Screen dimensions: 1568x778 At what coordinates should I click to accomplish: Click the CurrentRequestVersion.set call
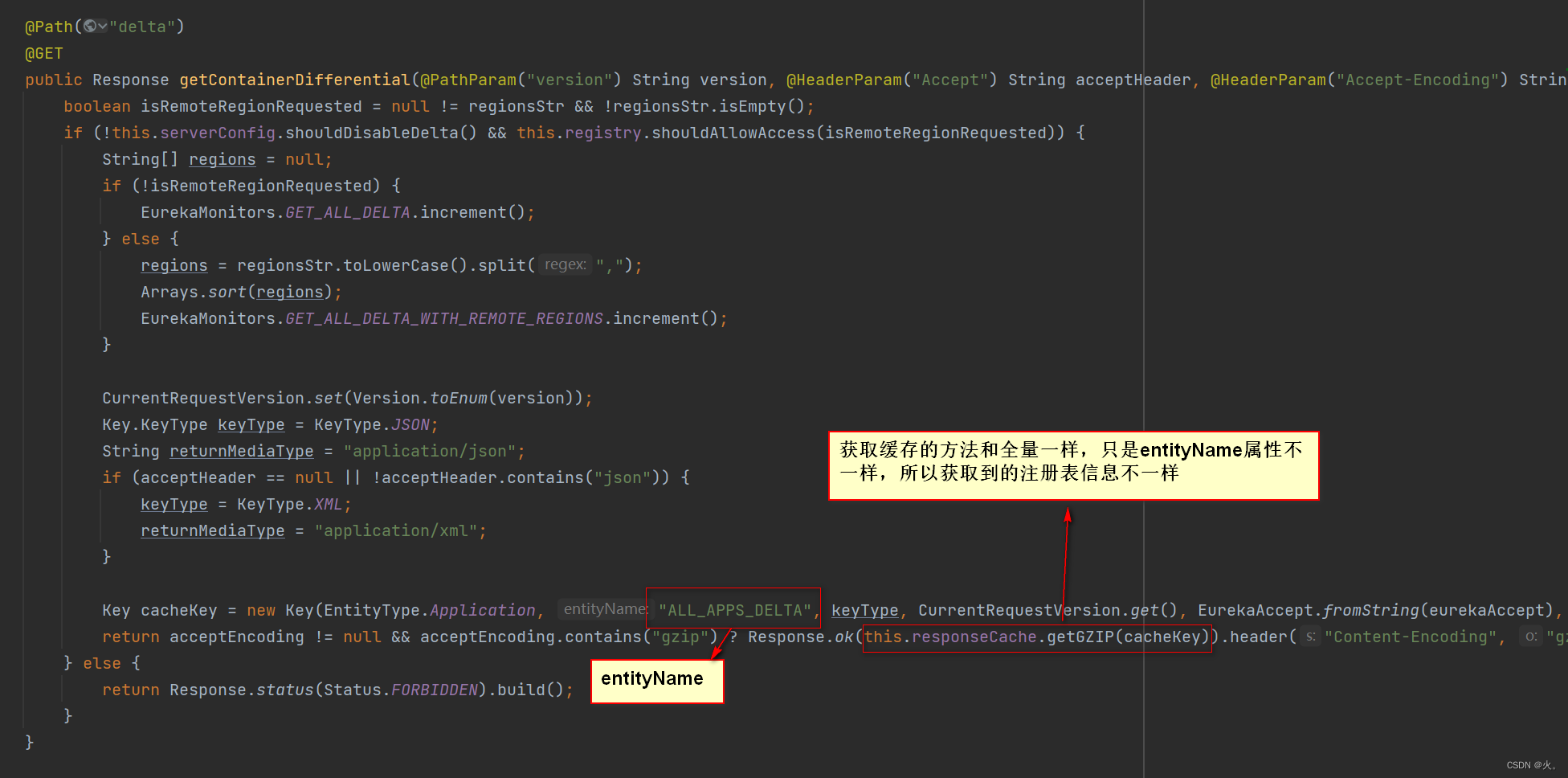pos(223,398)
